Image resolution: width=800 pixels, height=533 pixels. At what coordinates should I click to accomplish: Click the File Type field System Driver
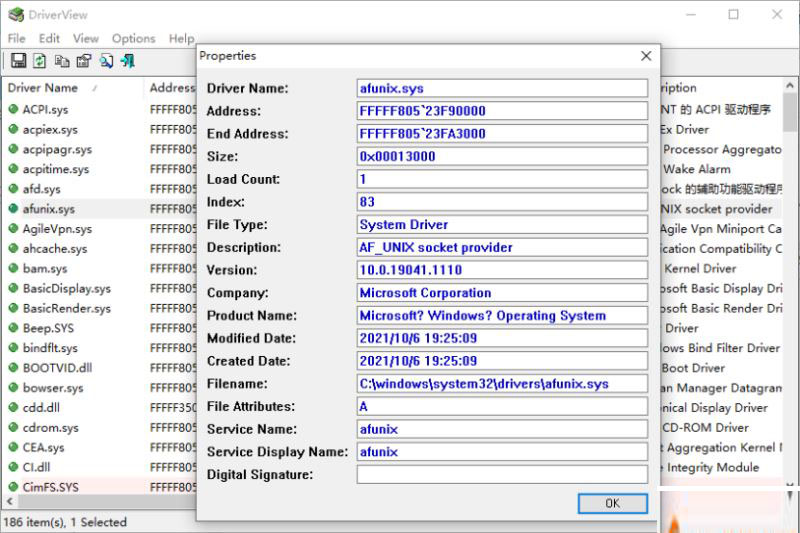point(503,224)
